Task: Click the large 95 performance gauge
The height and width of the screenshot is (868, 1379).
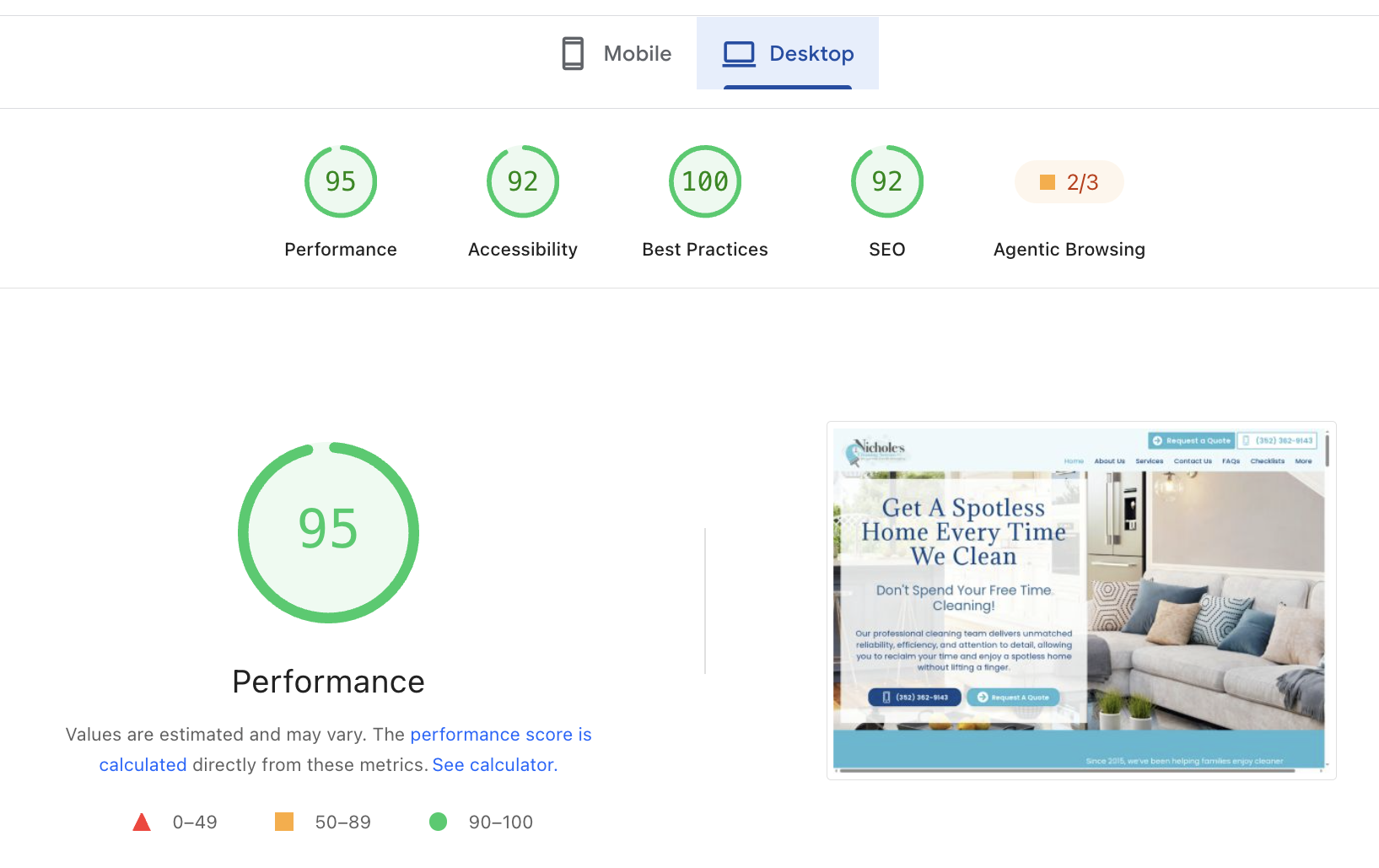Action: click(x=329, y=533)
